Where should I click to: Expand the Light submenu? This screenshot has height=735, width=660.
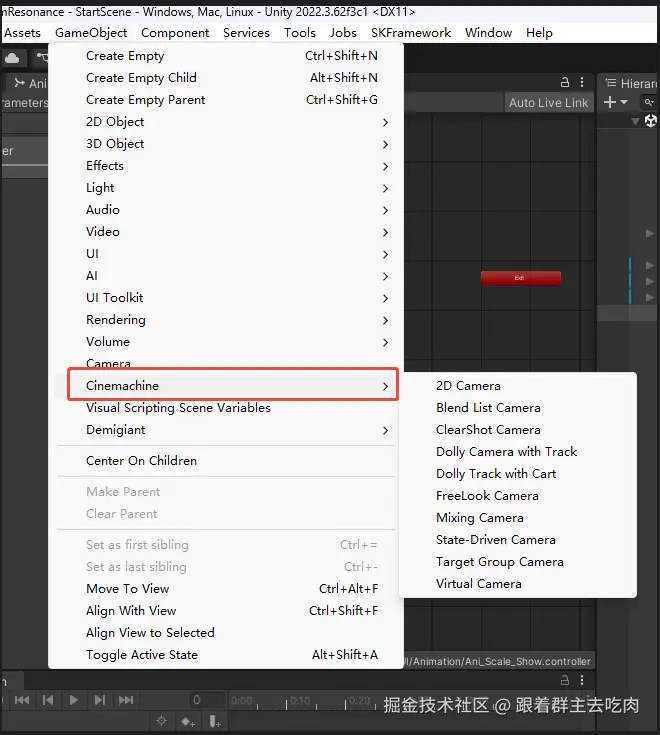226,188
